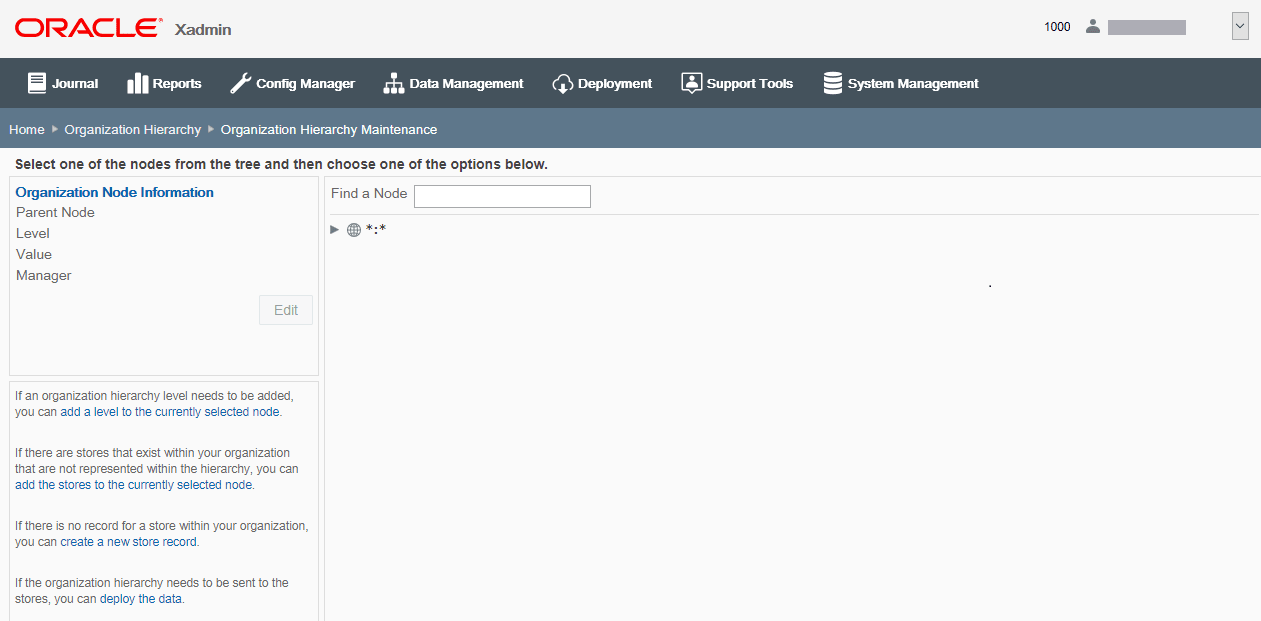Select the Deployment cloud icon

561,82
